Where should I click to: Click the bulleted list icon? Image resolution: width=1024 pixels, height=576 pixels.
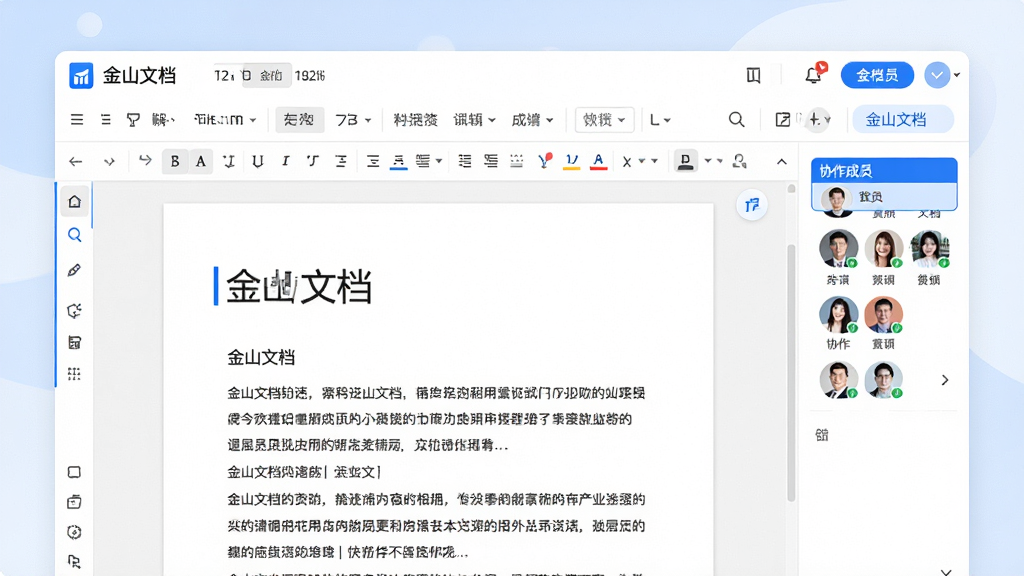(x=465, y=161)
